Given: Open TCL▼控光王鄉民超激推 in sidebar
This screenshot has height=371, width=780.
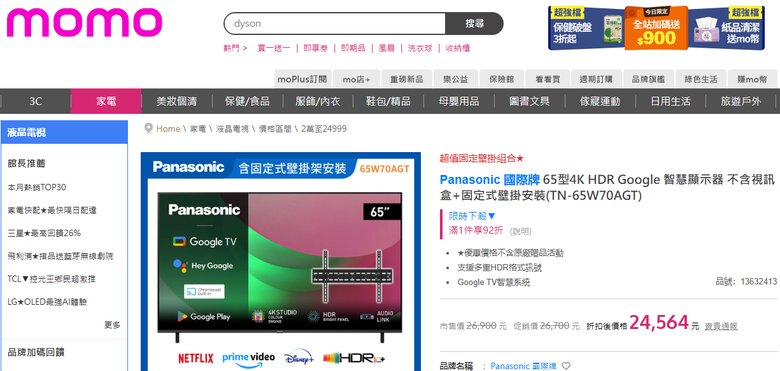Looking at the screenshot, I should tap(52, 279).
